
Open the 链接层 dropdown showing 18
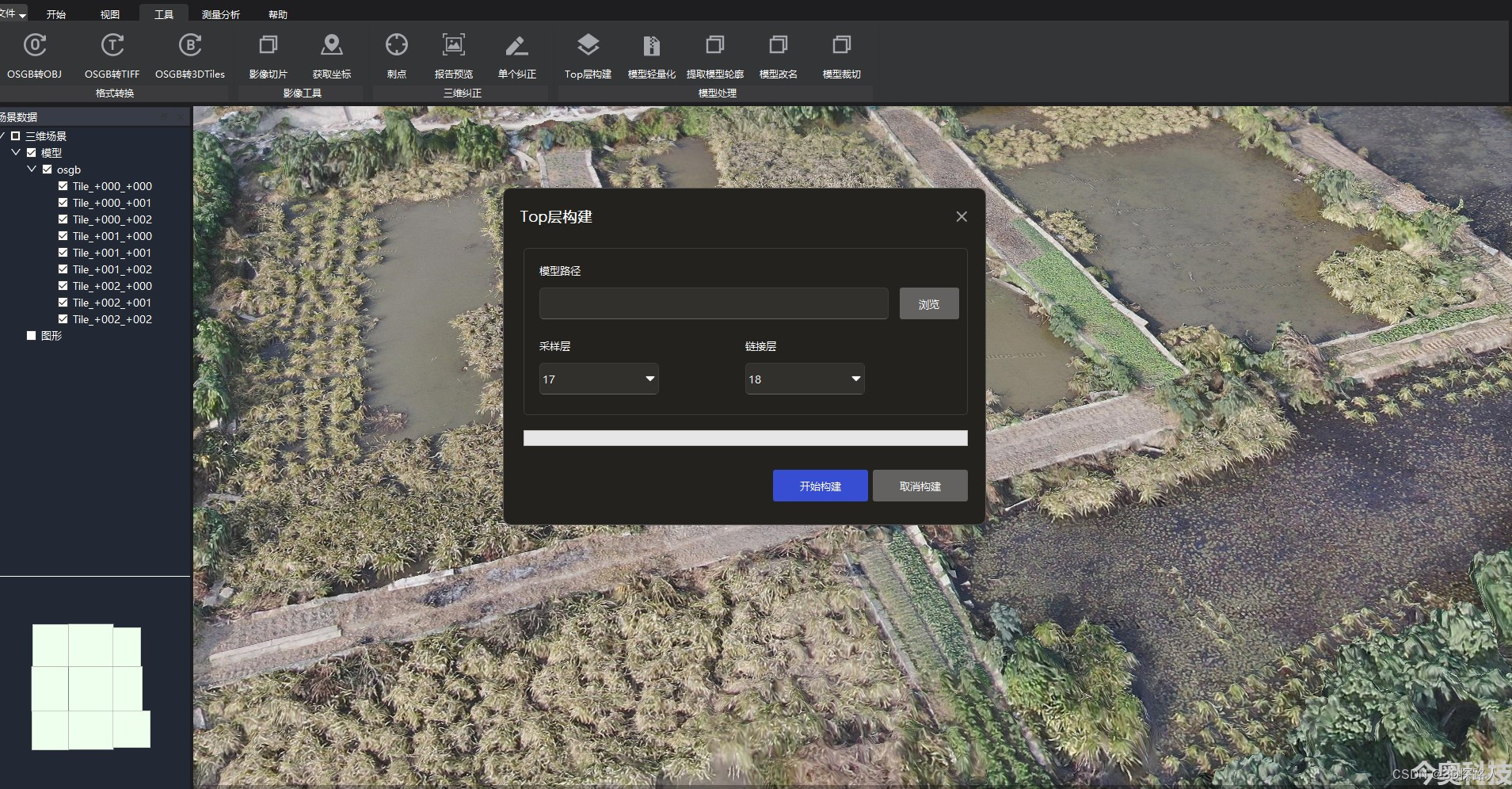pyautogui.click(x=805, y=379)
